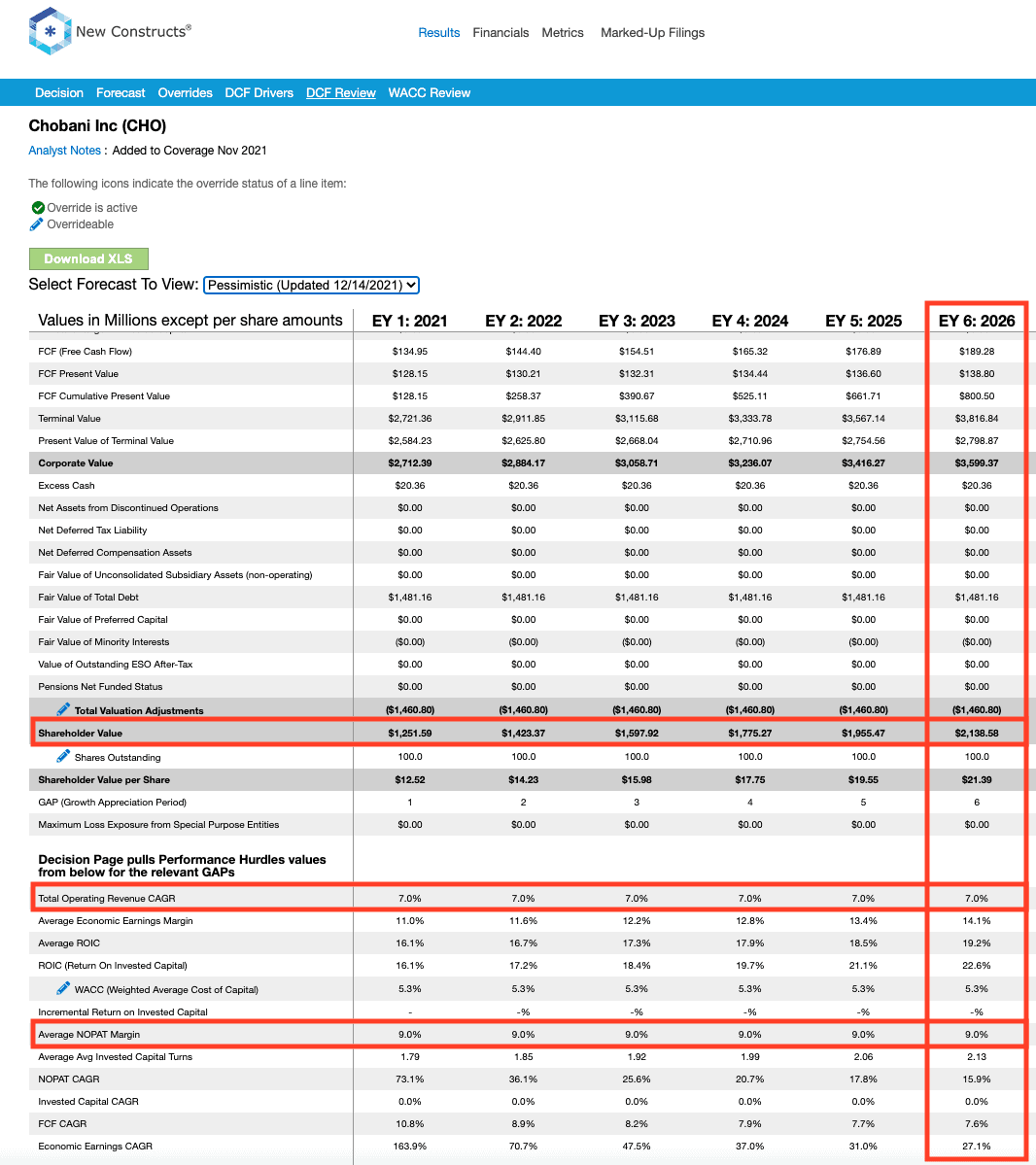Click the Chobani Inc (CHO) heading
The height and width of the screenshot is (1165, 1036).
pos(97,125)
